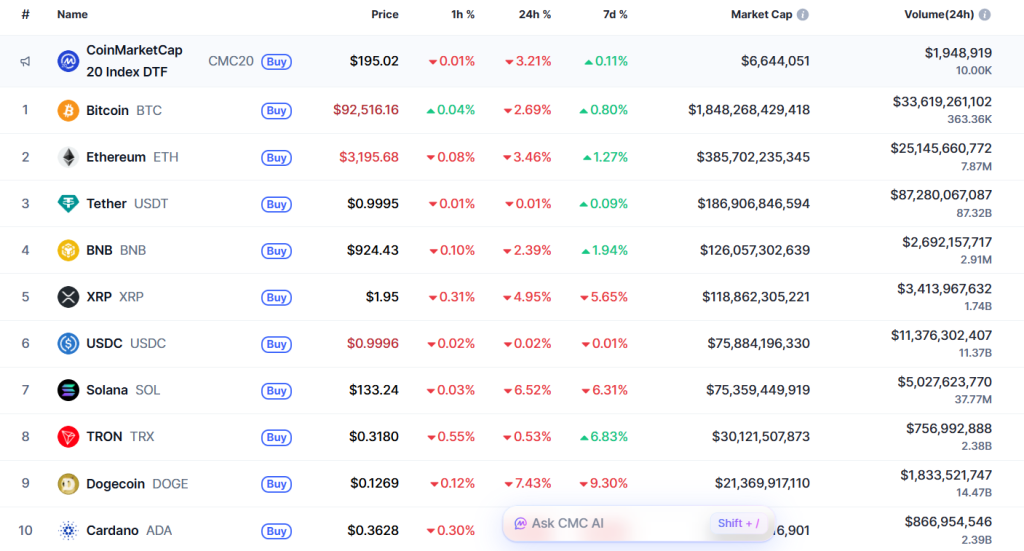Click the Bitcoin logo icon
The width and height of the screenshot is (1024, 551).
(x=68, y=110)
